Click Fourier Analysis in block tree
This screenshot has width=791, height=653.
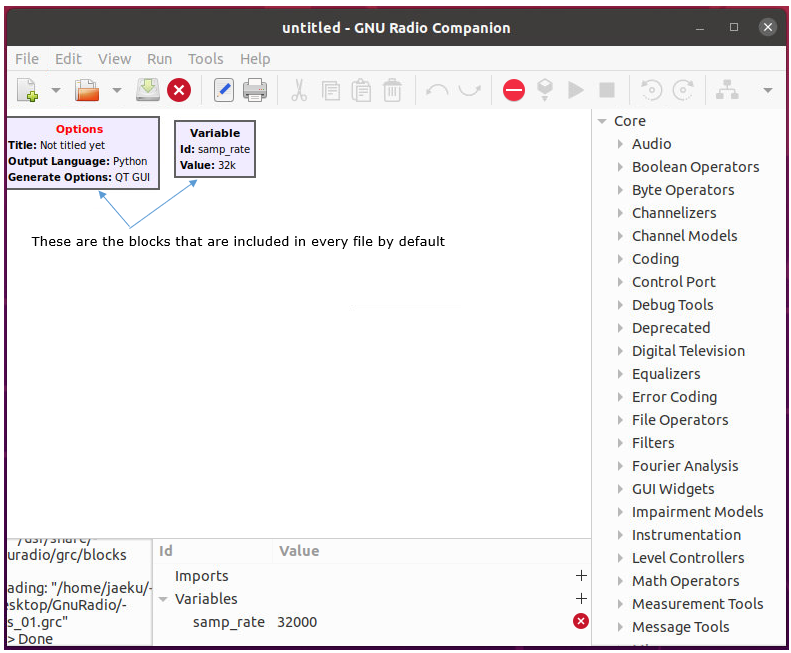pyautogui.click(x=685, y=466)
